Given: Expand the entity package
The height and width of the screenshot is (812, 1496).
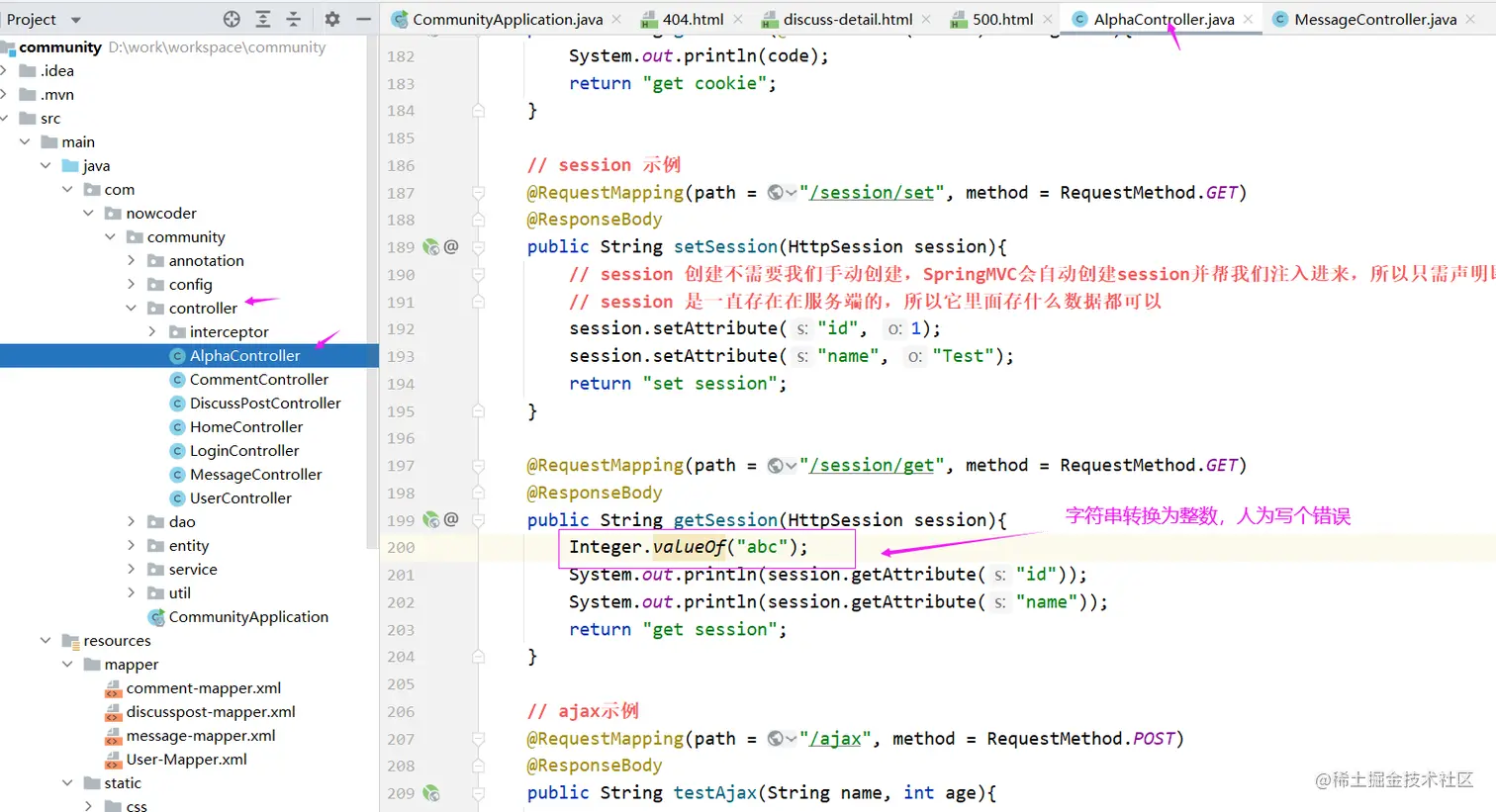Looking at the screenshot, I should tap(131, 545).
